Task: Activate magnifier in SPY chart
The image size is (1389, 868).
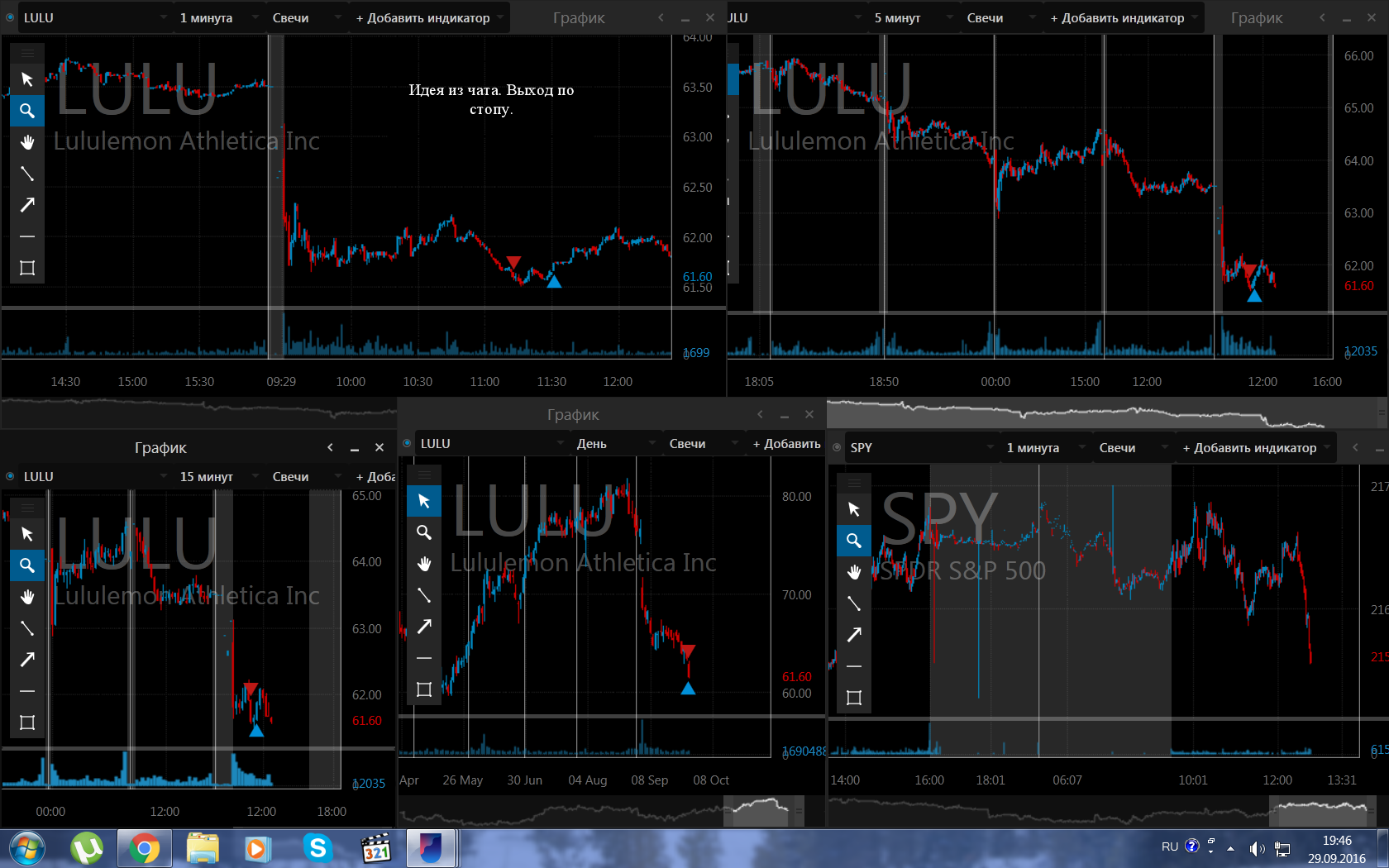Action: click(x=854, y=541)
